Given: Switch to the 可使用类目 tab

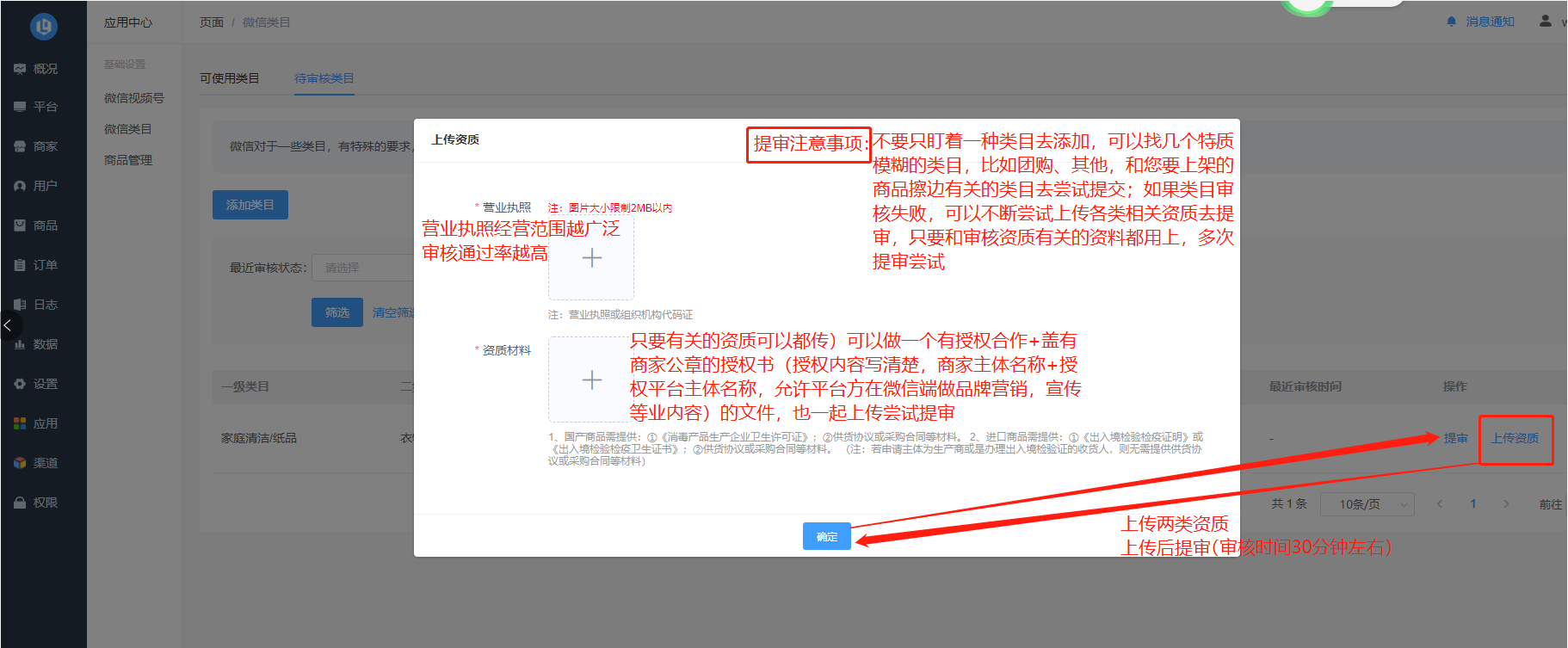Looking at the screenshot, I should click(x=229, y=78).
